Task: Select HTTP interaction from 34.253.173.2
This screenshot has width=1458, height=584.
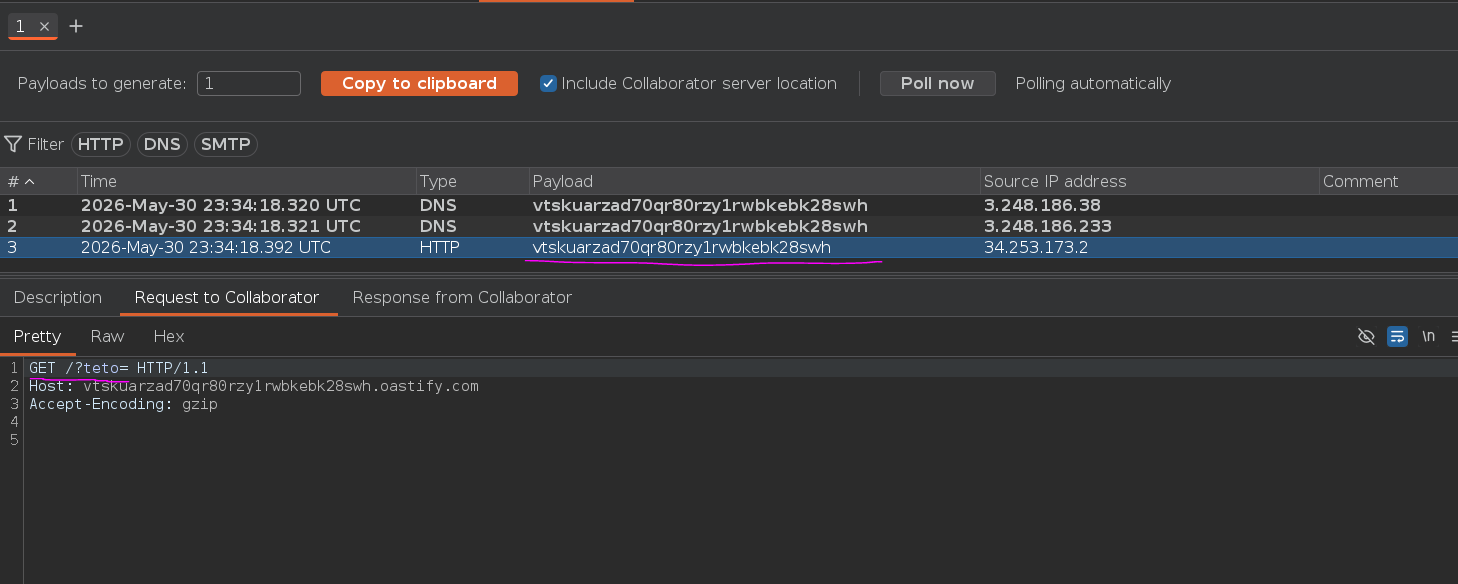Action: (729, 247)
